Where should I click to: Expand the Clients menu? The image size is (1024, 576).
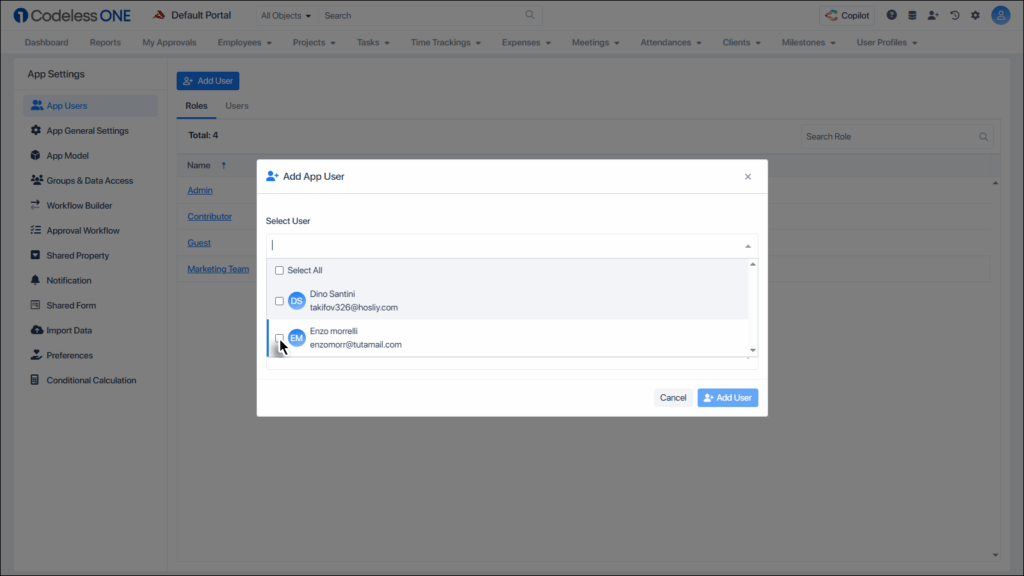click(741, 42)
